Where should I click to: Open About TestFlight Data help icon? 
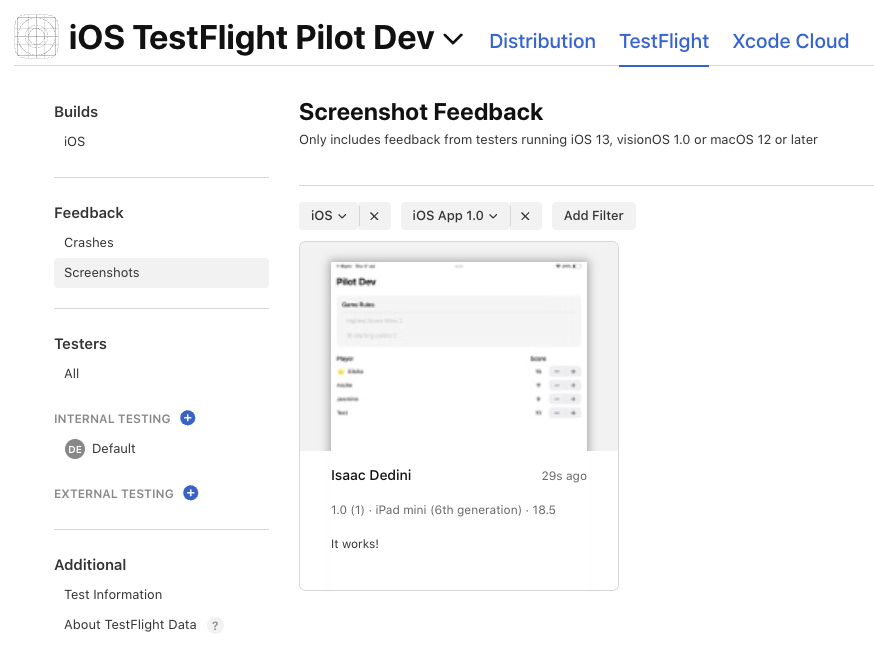215,625
